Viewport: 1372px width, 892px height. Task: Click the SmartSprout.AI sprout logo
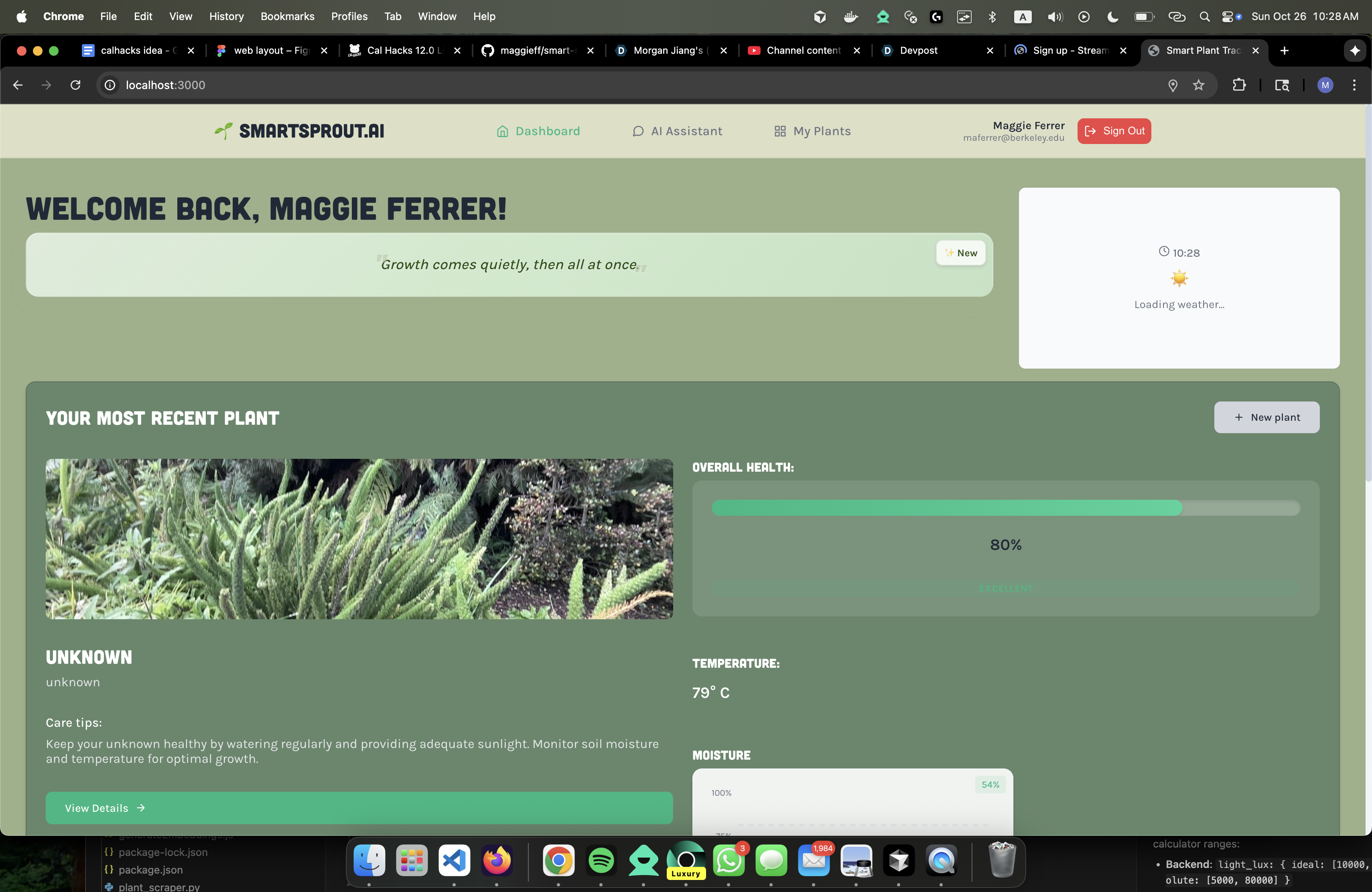tap(223, 131)
